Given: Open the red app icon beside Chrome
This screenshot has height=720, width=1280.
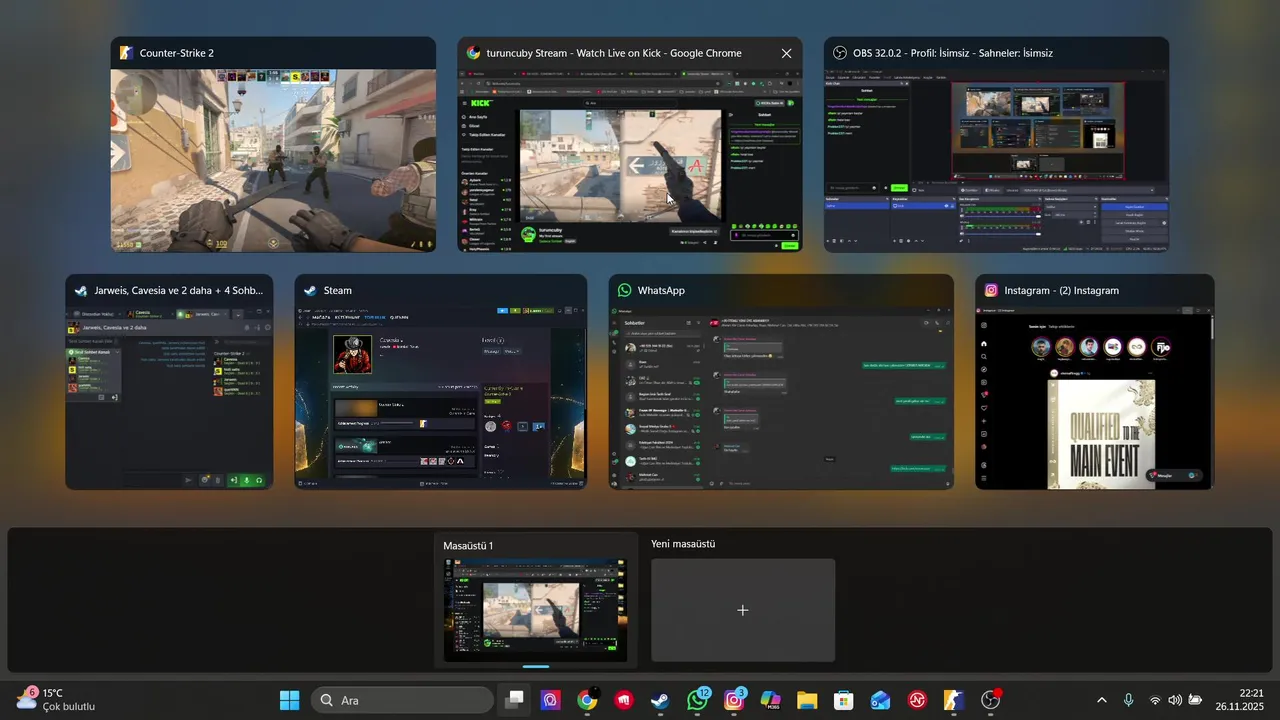Looking at the screenshot, I should pos(624,700).
